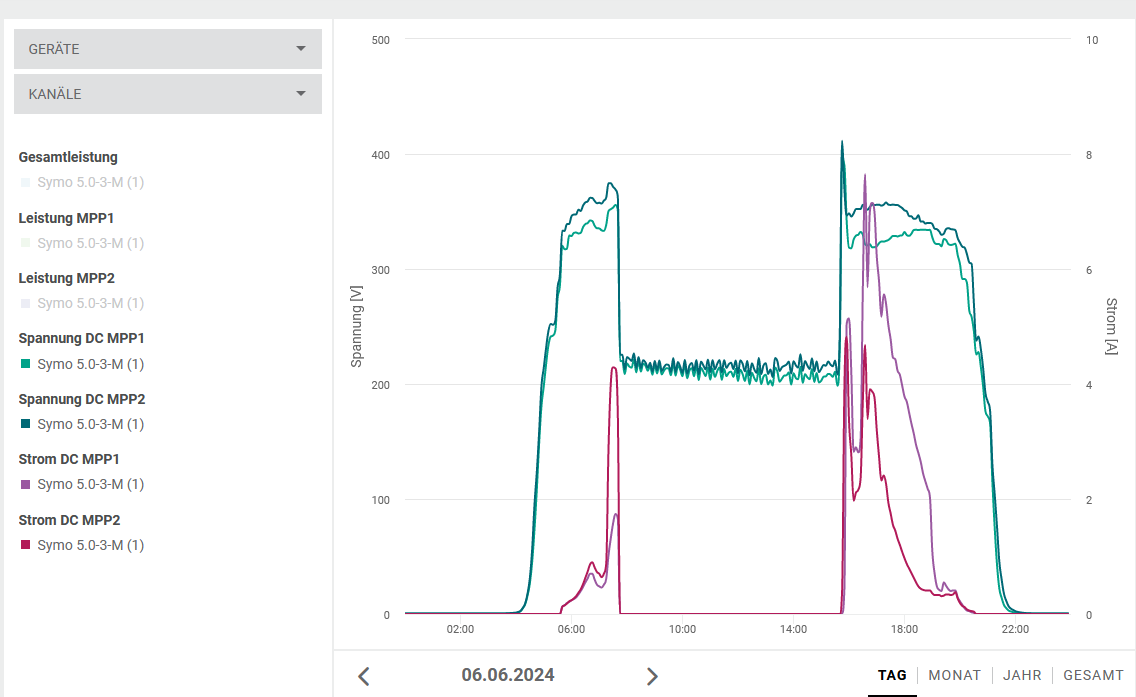Click the Leistung MPP2 heading
The image size is (1136, 697).
[x=67, y=278]
